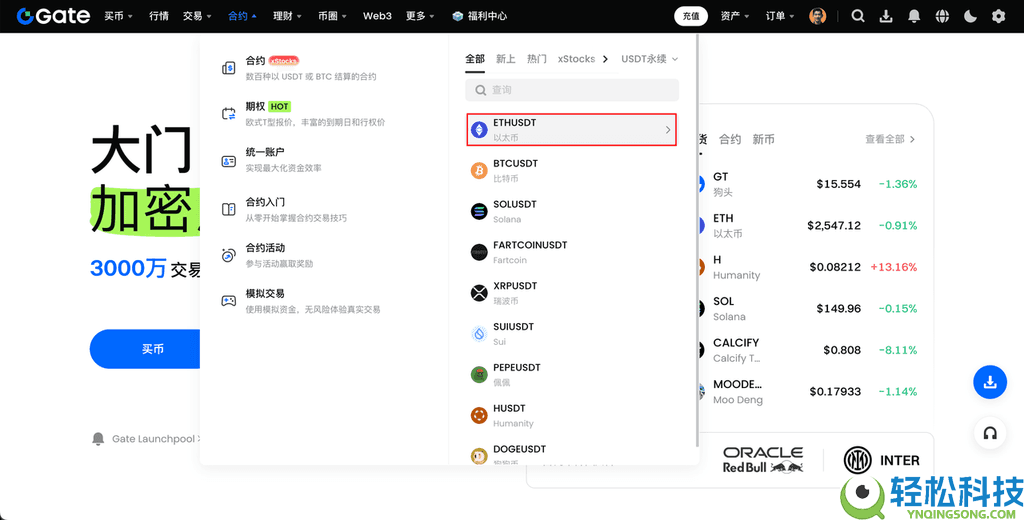This screenshot has height=520, width=1024.
Task: Expand the 买币 dropdown menu
Action: click(x=118, y=16)
